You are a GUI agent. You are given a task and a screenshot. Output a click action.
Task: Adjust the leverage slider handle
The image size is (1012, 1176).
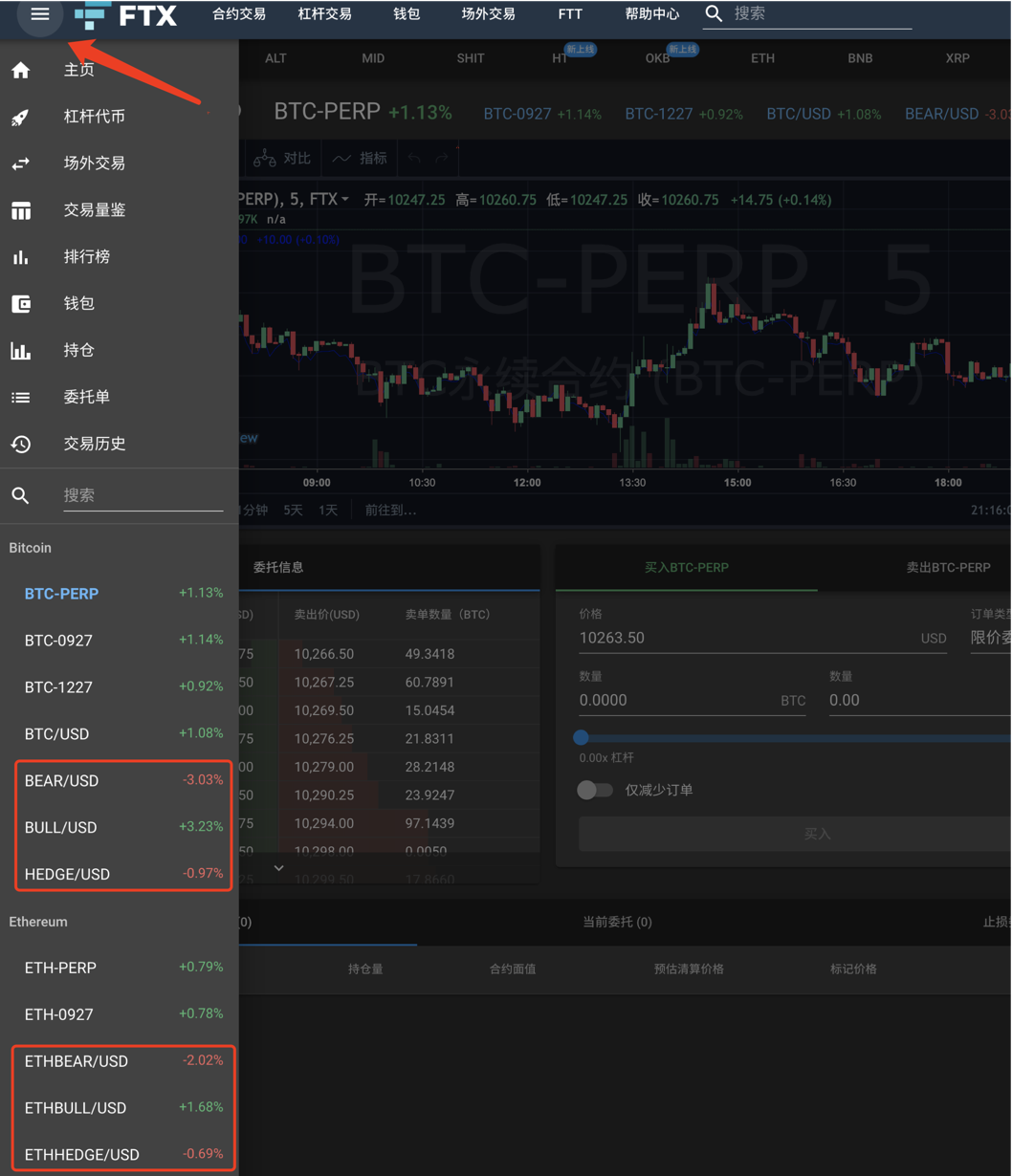pyautogui.click(x=581, y=738)
